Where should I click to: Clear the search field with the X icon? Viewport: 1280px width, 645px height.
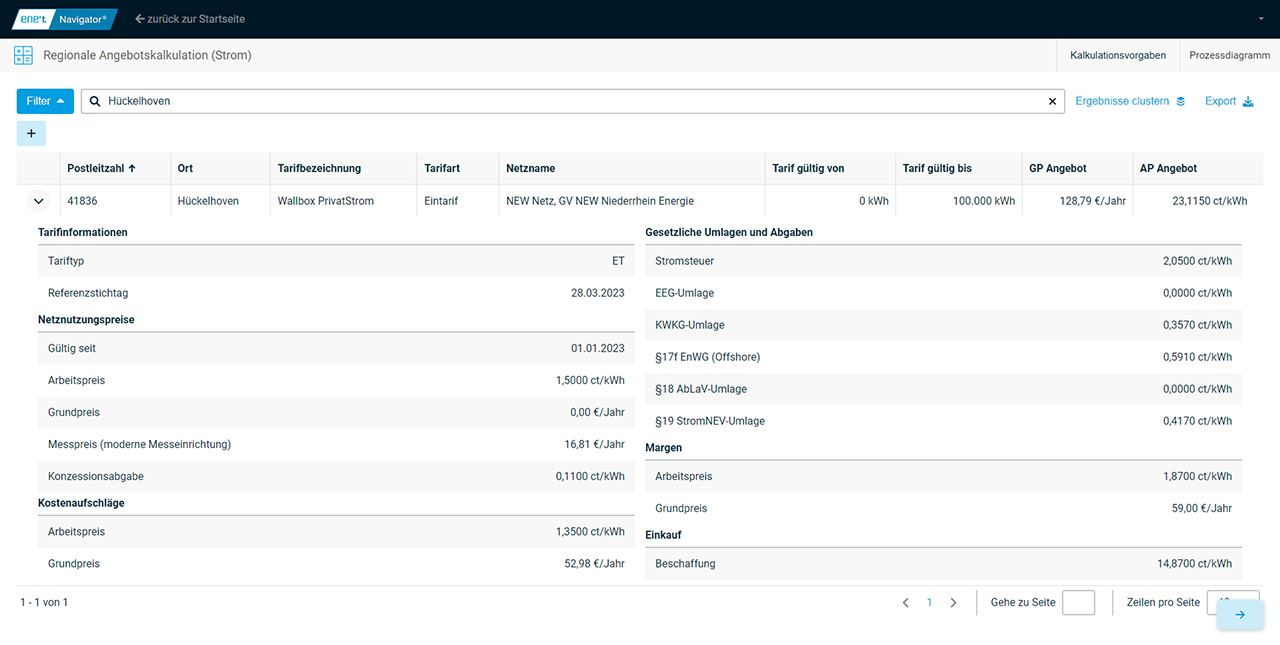1052,101
